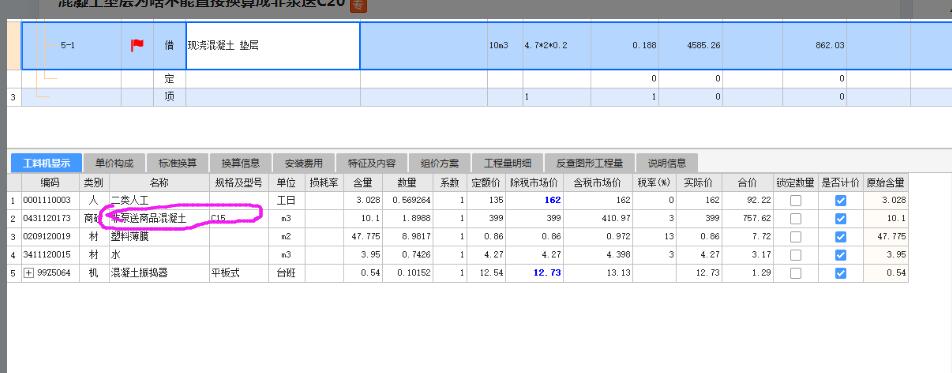Click the 台班 unit cell
The height and width of the screenshot is (373, 952).
[287, 273]
